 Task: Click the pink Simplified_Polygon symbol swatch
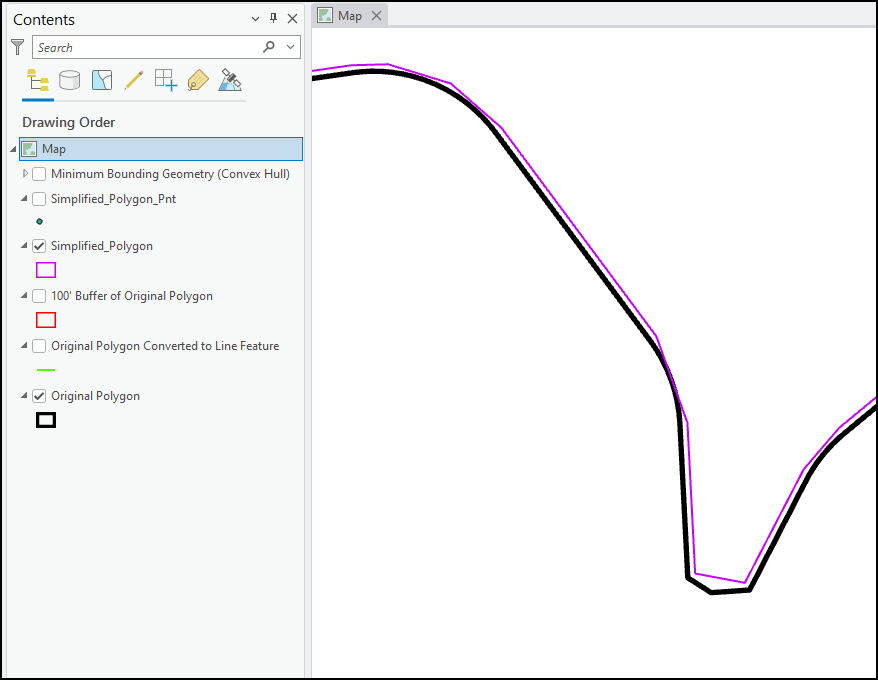(45, 269)
